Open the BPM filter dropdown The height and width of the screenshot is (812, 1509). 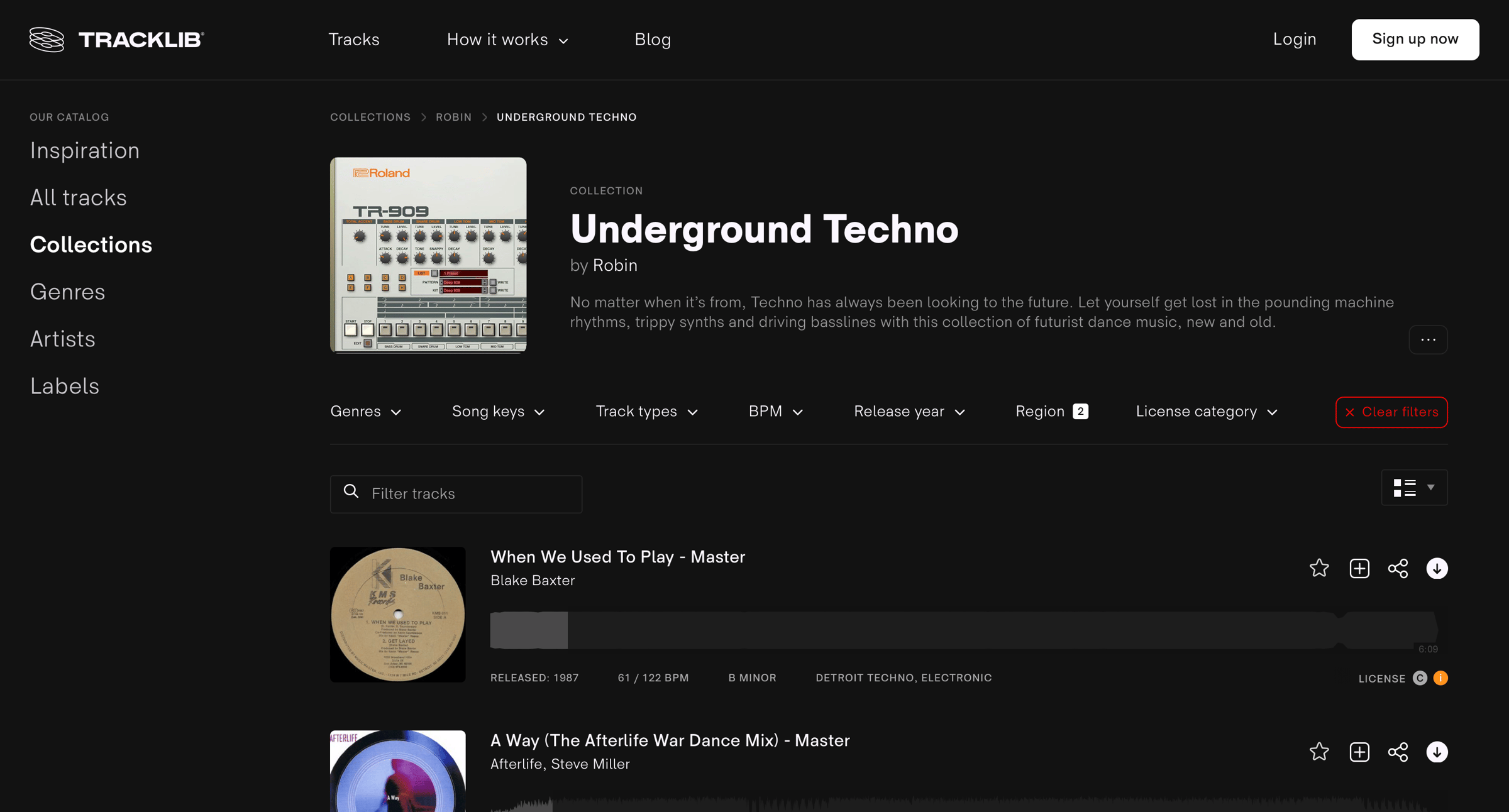tap(776, 412)
